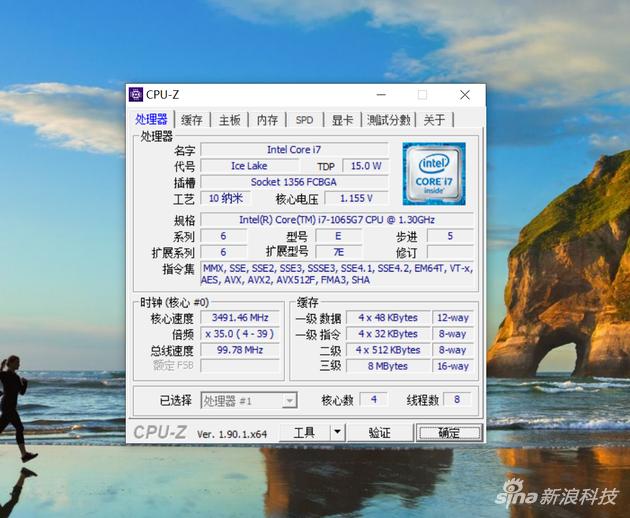Click the 确定 button
The height and width of the screenshot is (518, 630).
(x=449, y=433)
